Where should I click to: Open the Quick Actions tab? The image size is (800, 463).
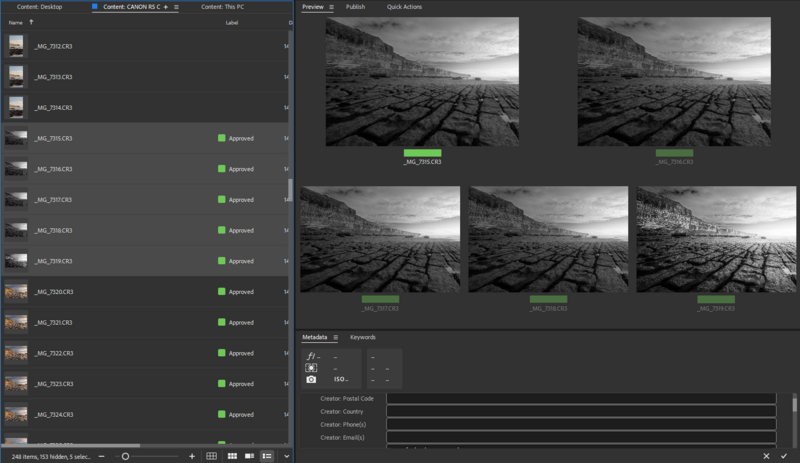pyautogui.click(x=404, y=7)
